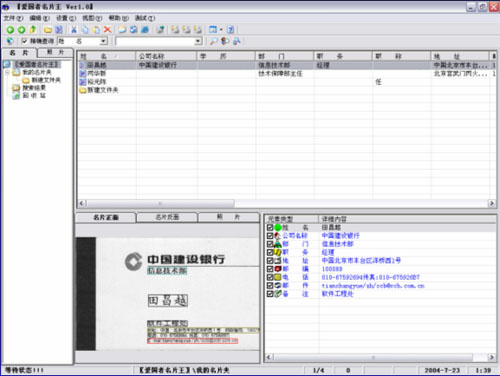This screenshot has width=500, height=376.
Task: Click the 详细内容 column header
Action: tap(407, 219)
